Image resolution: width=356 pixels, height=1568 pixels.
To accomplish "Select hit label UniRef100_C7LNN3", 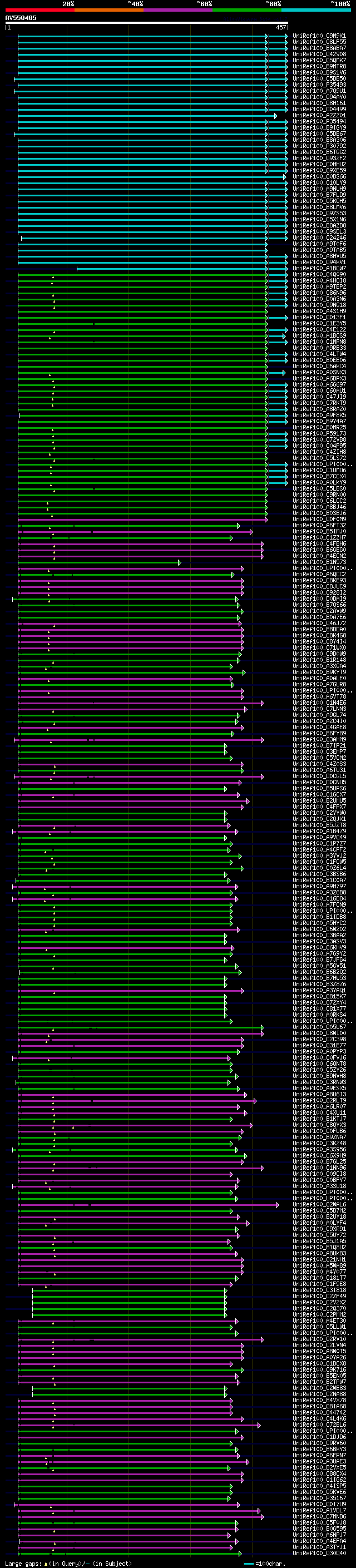I will tap(319, 709).
